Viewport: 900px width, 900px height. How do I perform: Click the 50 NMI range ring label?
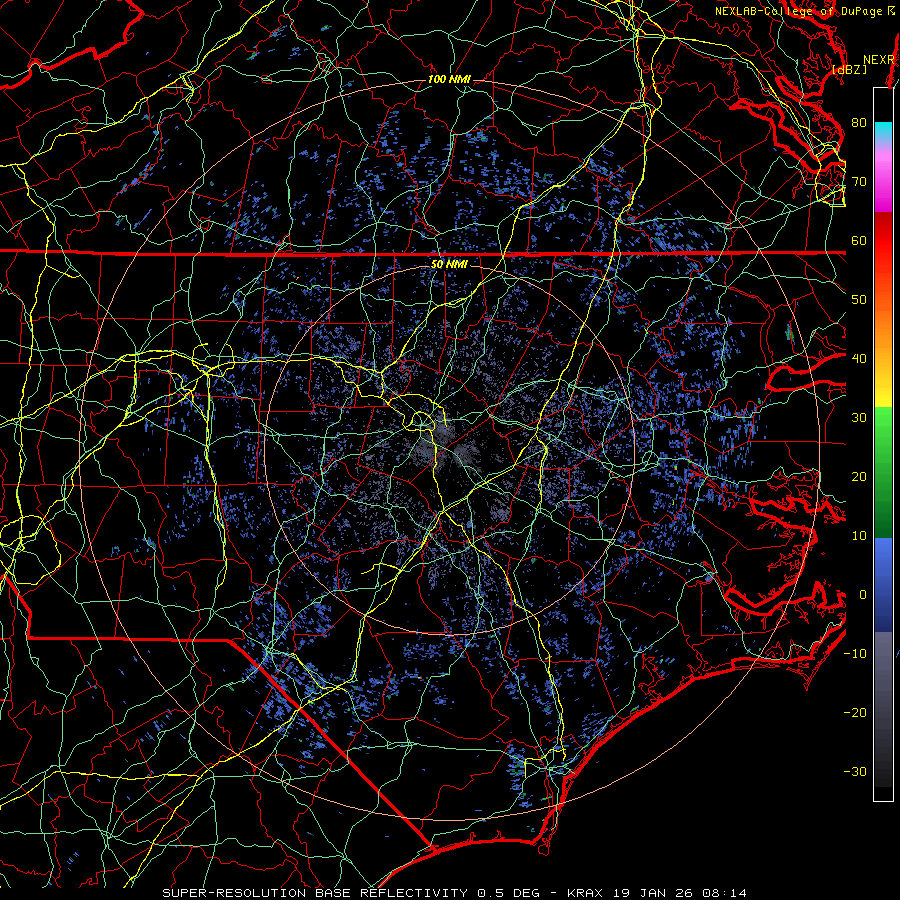coord(449,264)
